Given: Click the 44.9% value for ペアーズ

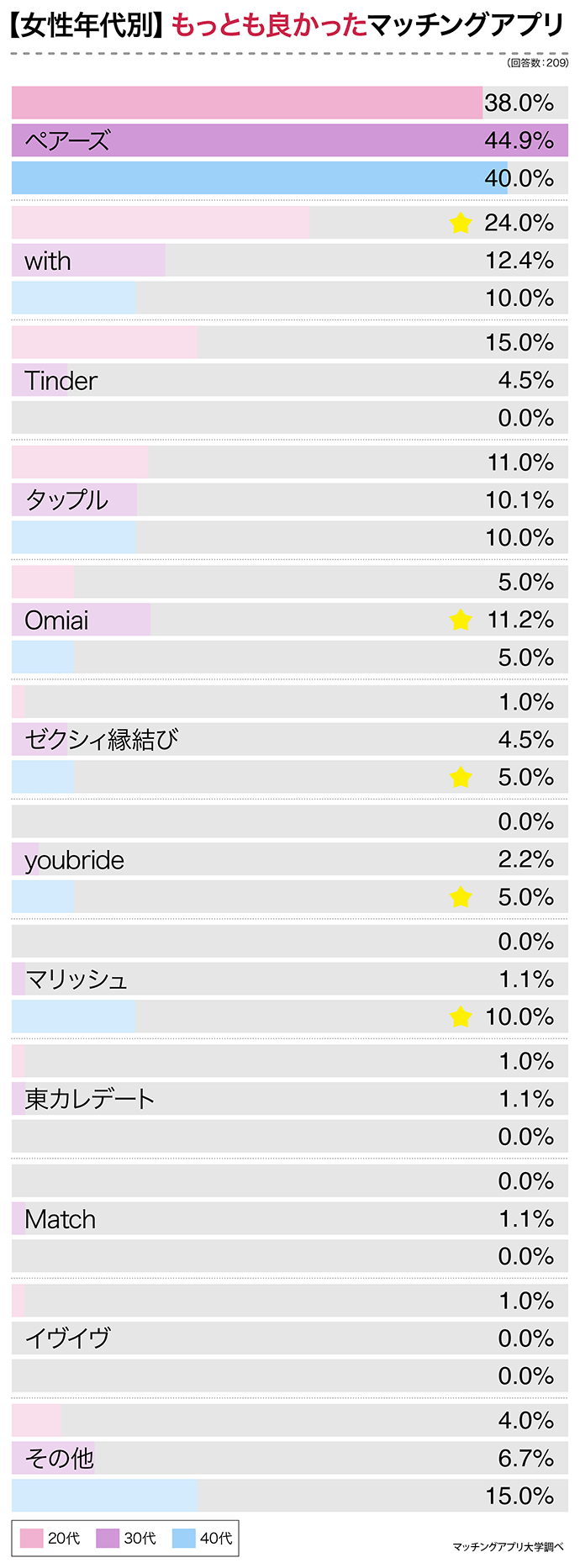Looking at the screenshot, I should click(519, 140).
